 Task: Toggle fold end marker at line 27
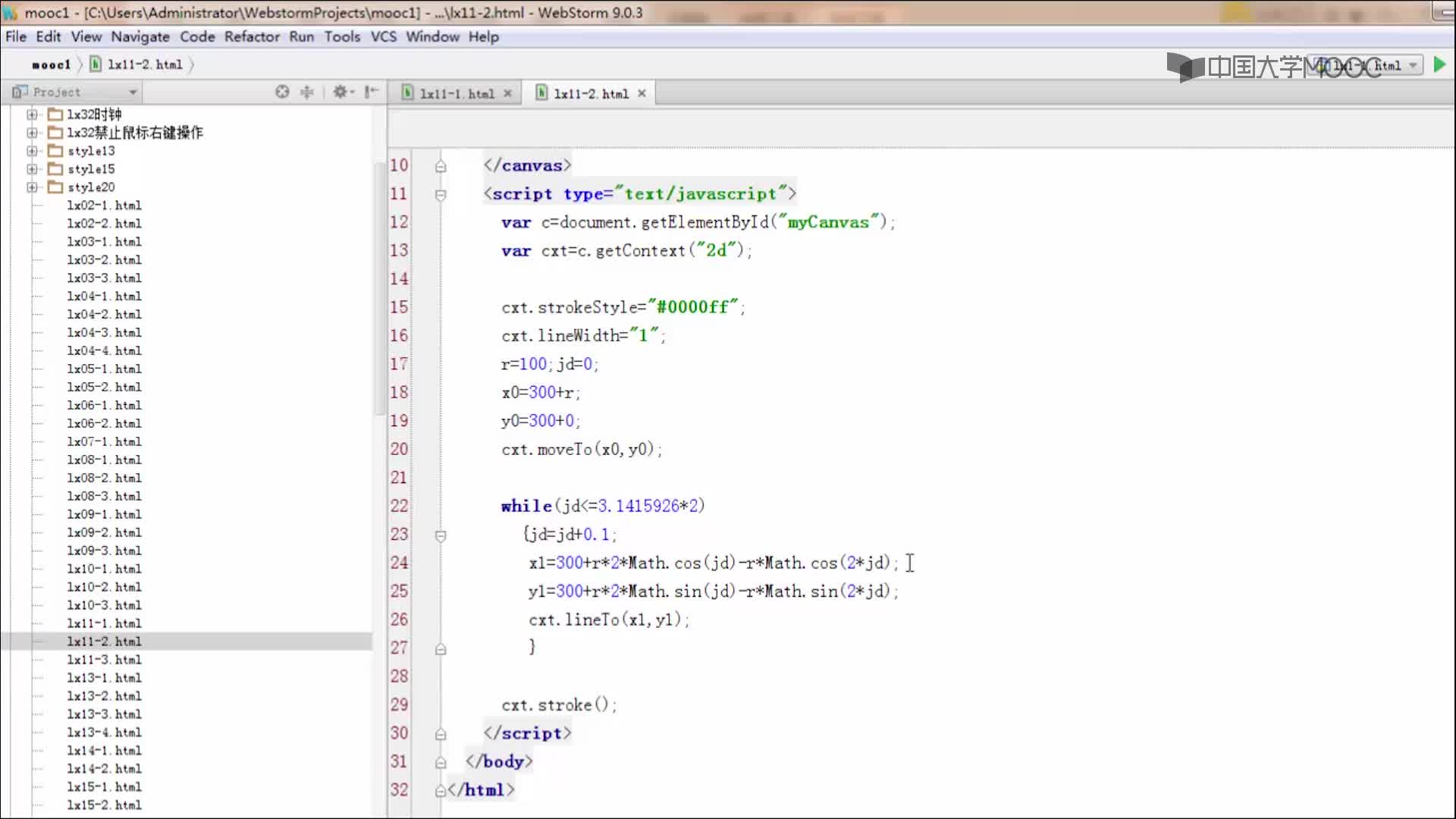coord(441,649)
